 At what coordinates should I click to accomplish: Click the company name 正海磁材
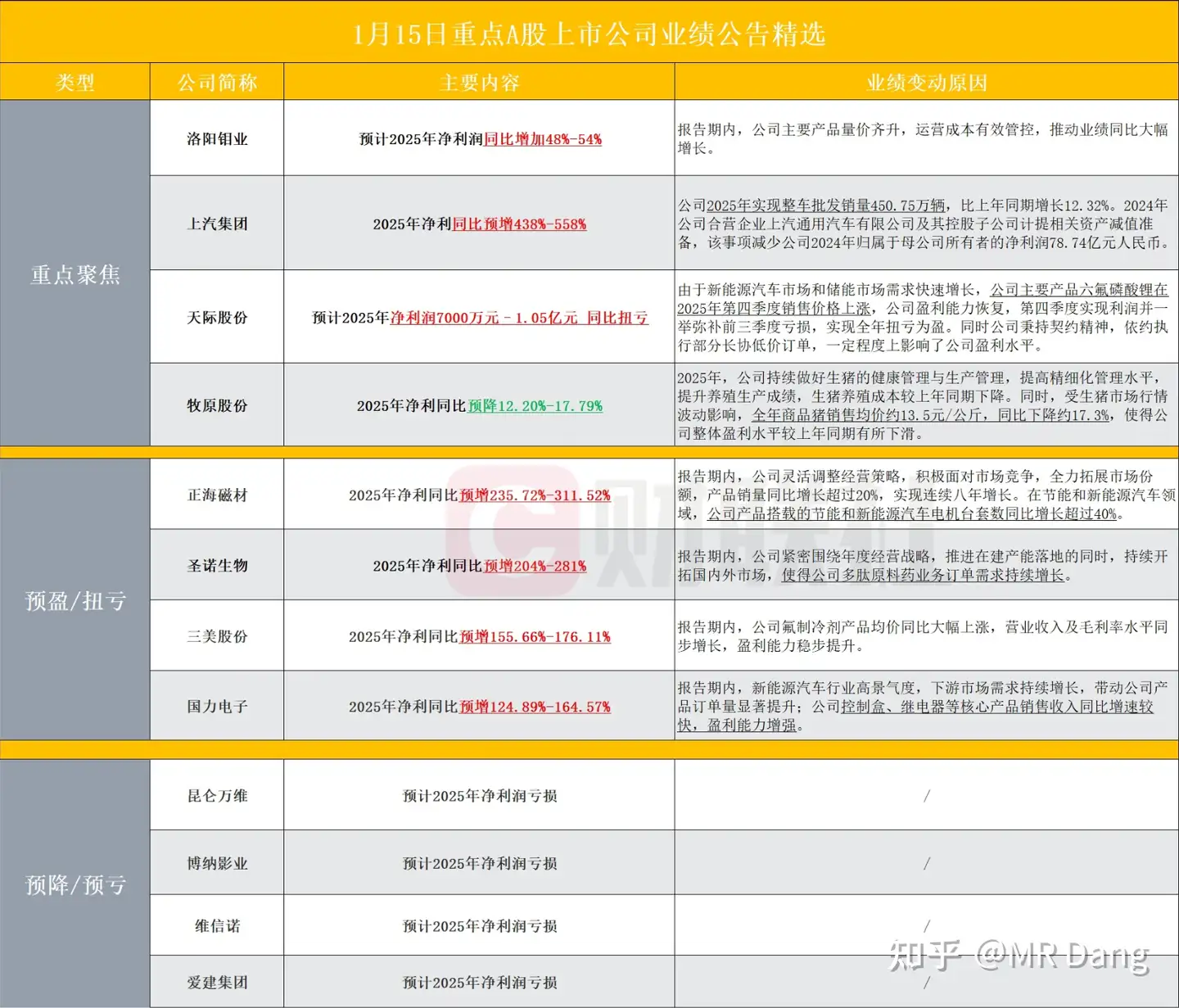pyautogui.click(x=215, y=494)
